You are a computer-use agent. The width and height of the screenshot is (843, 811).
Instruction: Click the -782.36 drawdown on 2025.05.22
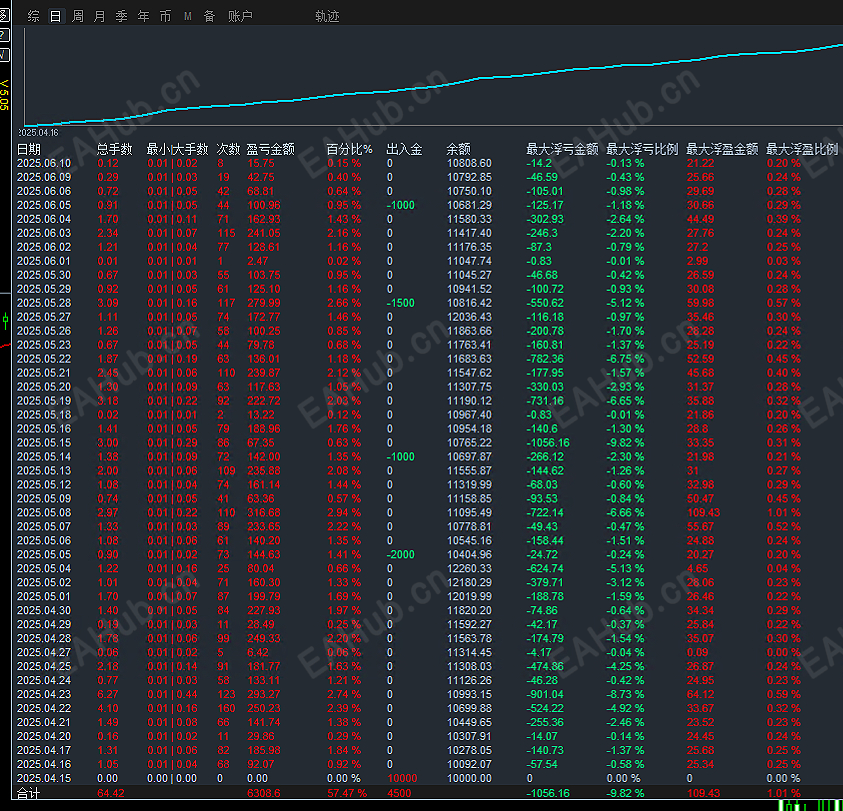(x=545, y=359)
